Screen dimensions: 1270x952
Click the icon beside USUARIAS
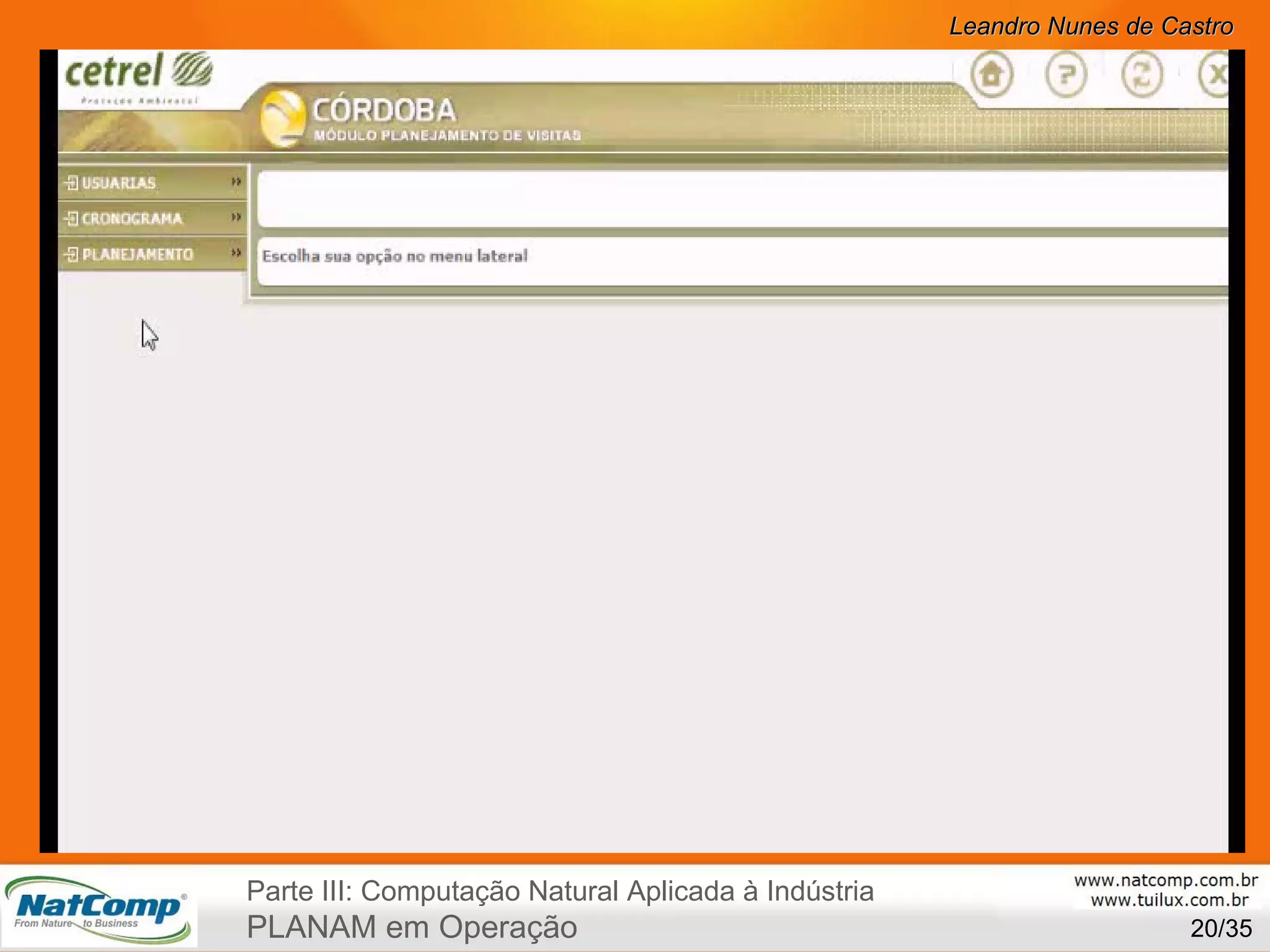tap(71, 183)
